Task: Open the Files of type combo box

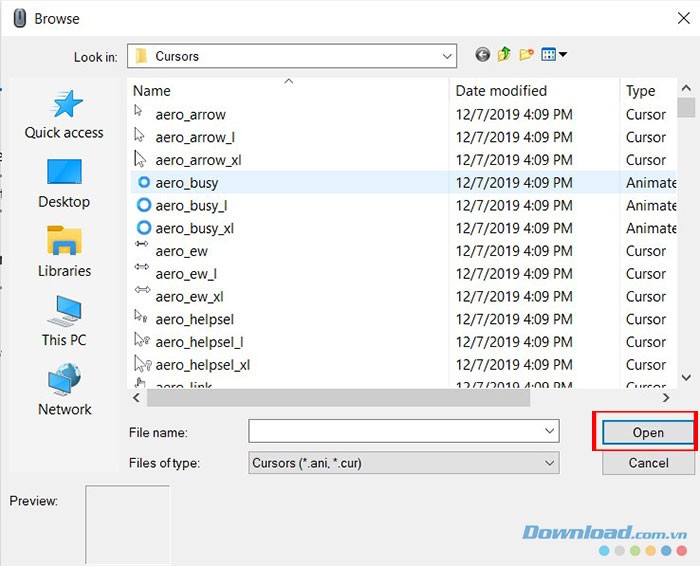Action: point(403,463)
